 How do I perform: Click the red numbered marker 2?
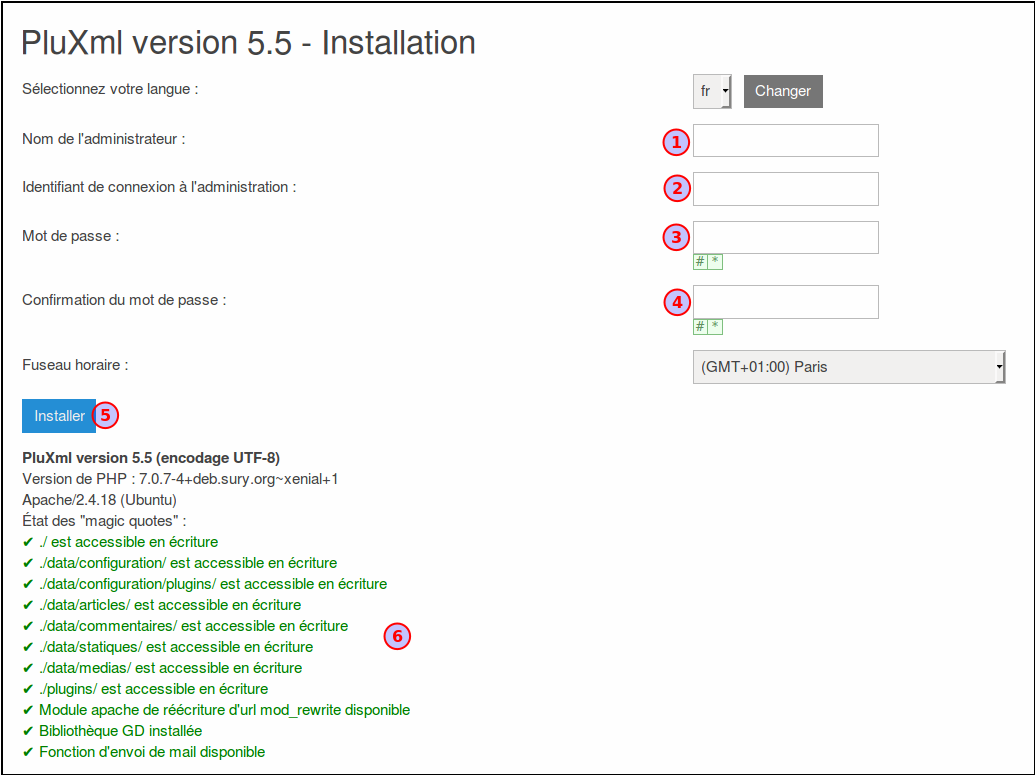677,187
